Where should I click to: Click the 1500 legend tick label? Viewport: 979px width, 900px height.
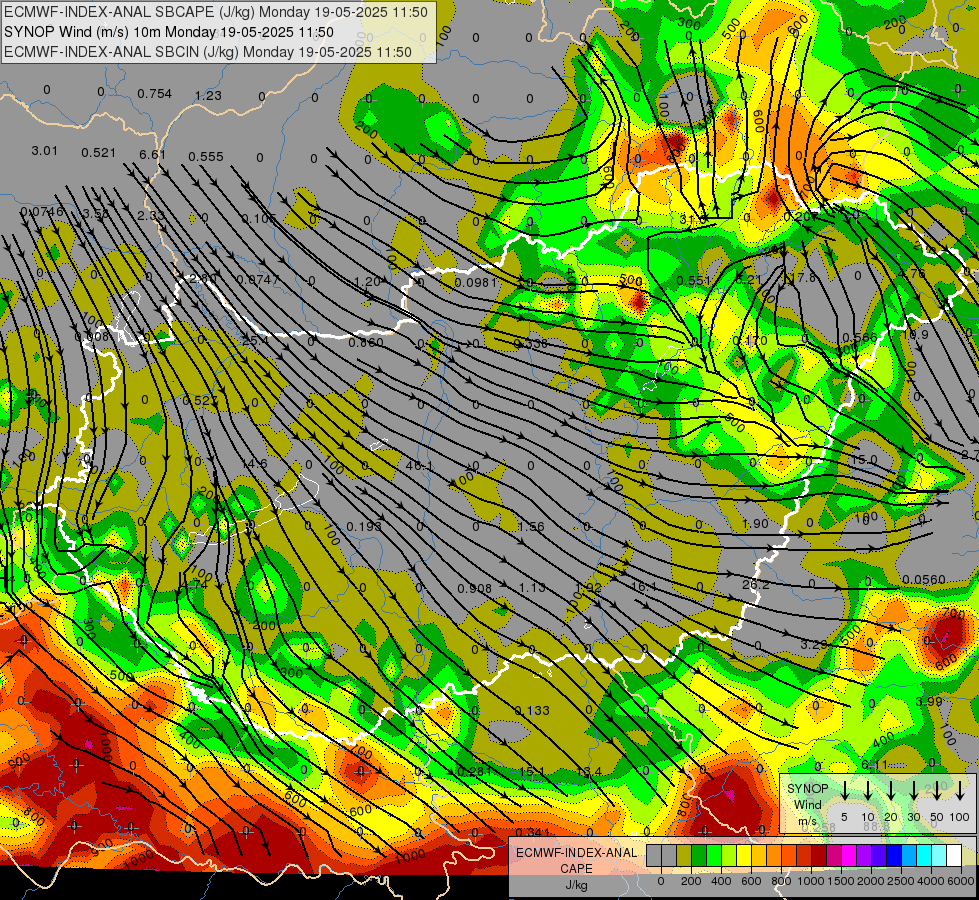841,881
